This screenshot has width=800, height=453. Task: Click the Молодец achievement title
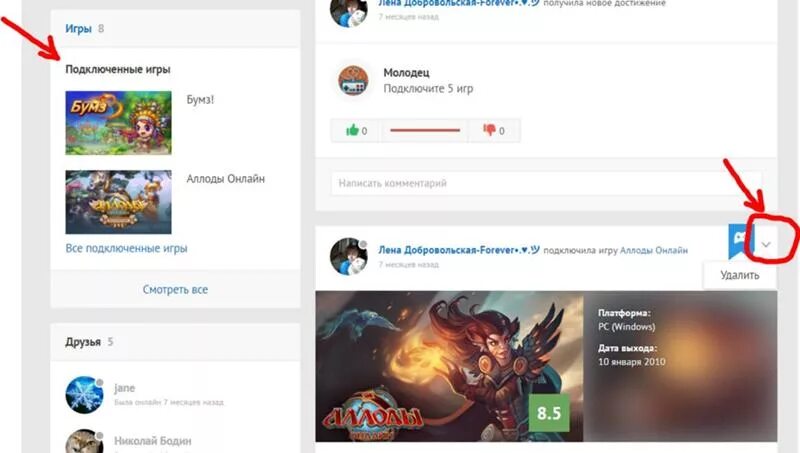406,73
